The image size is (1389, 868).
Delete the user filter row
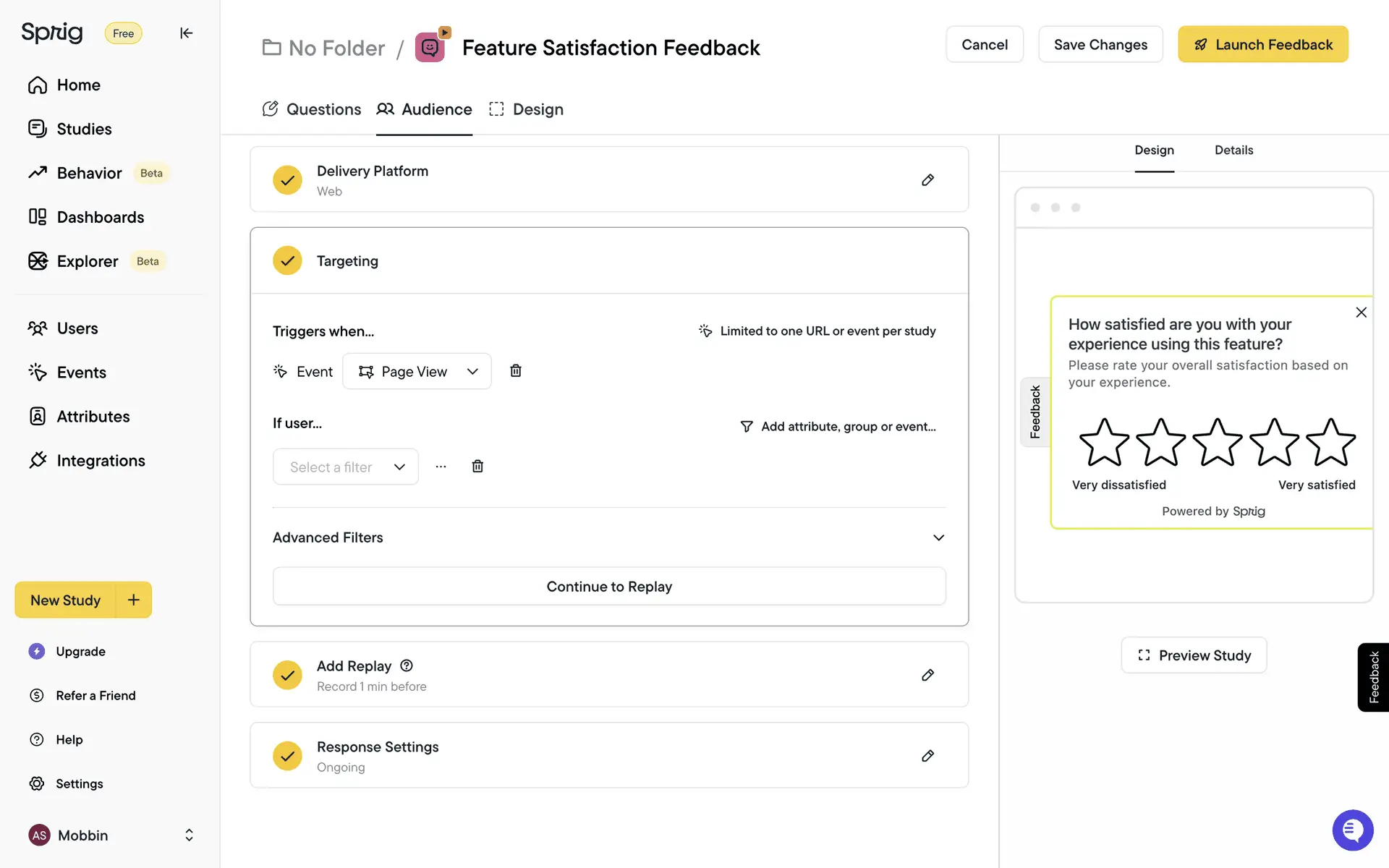point(477,467)
